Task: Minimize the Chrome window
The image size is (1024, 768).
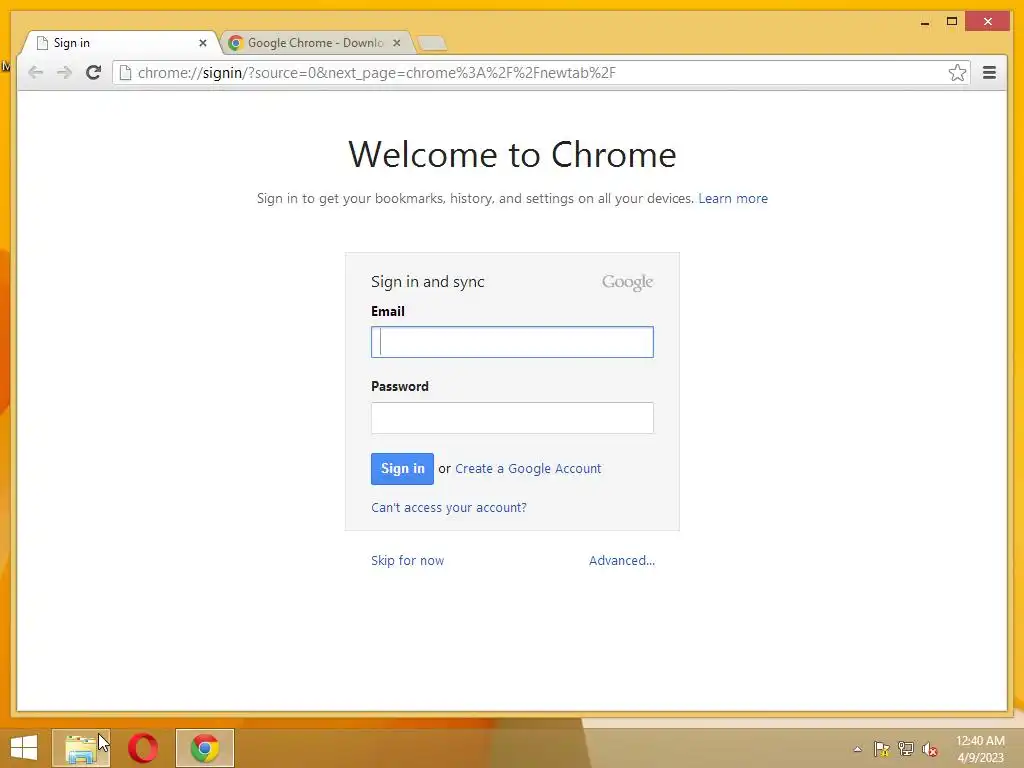Action: [925, 22]
